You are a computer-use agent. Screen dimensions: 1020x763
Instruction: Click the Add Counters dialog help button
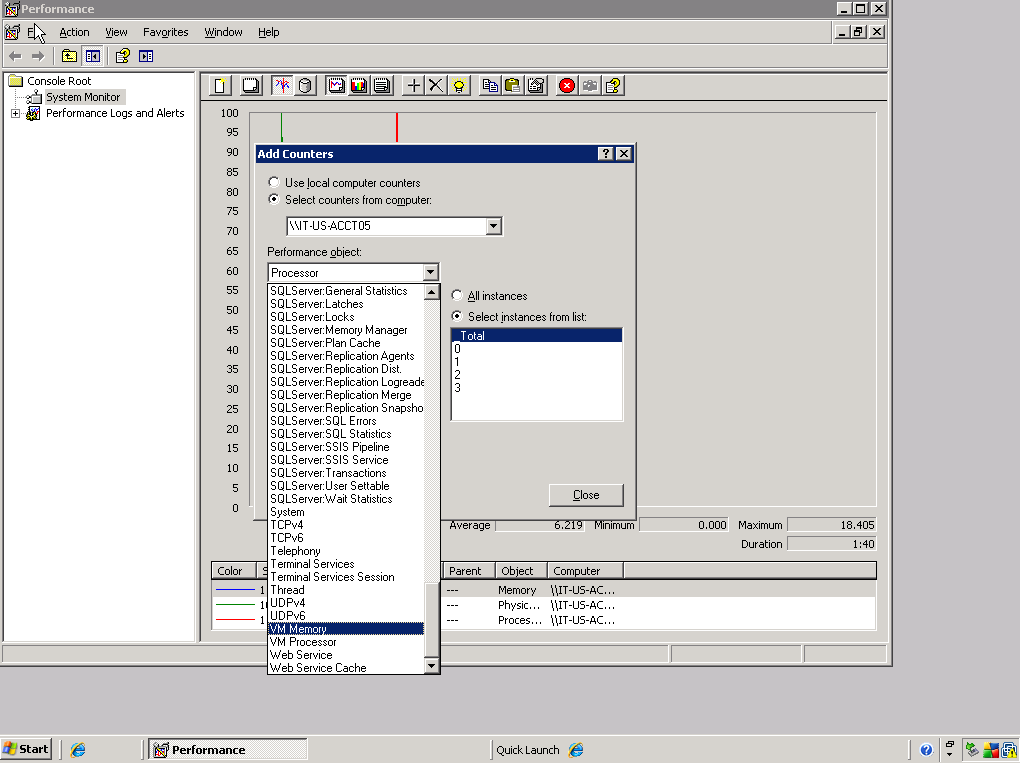[x=606, y=154]
